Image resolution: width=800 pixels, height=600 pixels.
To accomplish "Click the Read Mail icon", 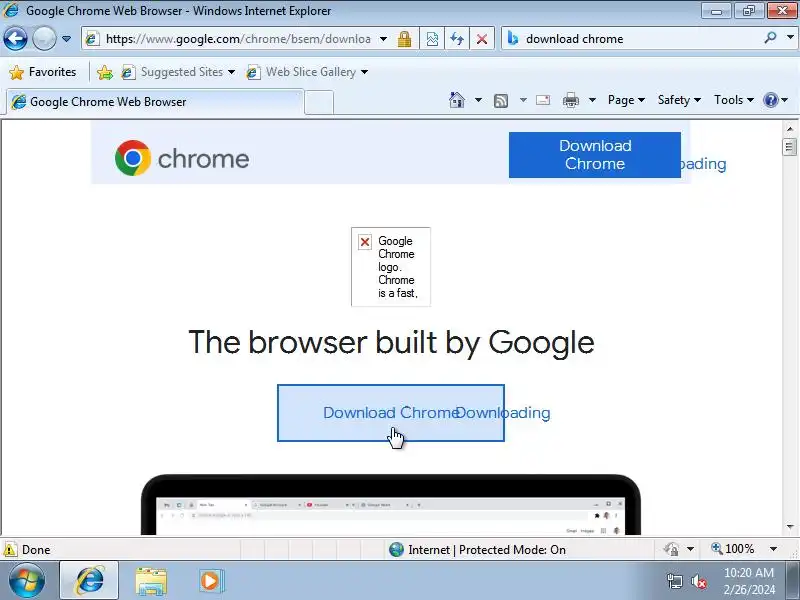I will [543, 100].
